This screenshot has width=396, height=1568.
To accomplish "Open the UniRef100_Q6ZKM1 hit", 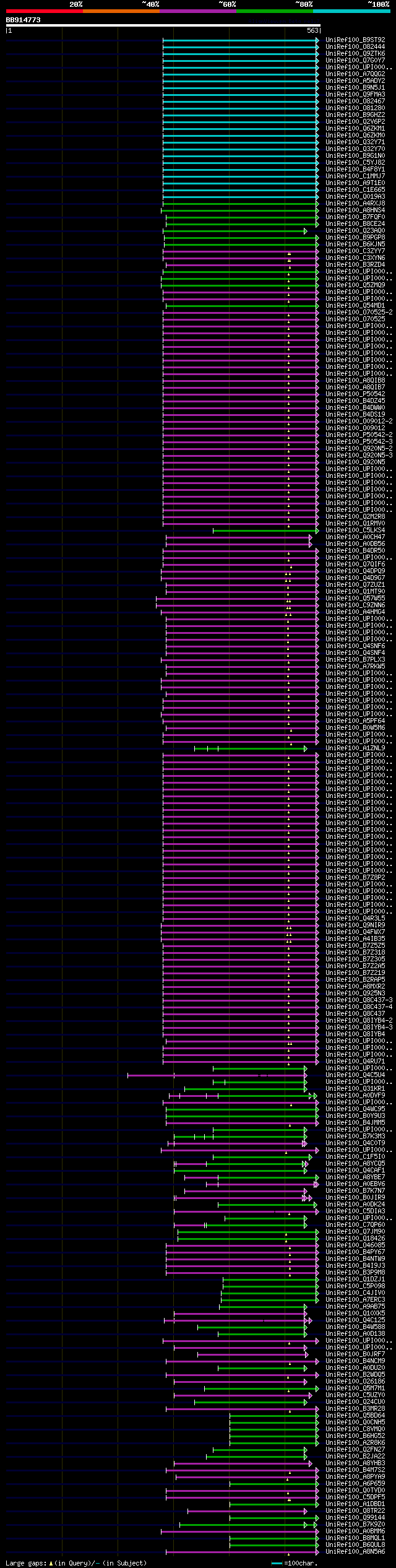I will click(x=355, y=128).
